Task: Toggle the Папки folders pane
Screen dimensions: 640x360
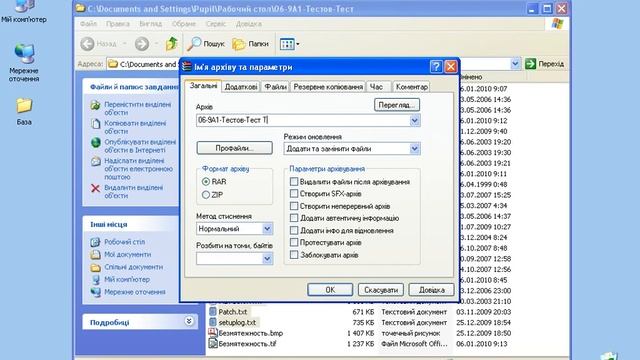Action: [x=250, y=44]
